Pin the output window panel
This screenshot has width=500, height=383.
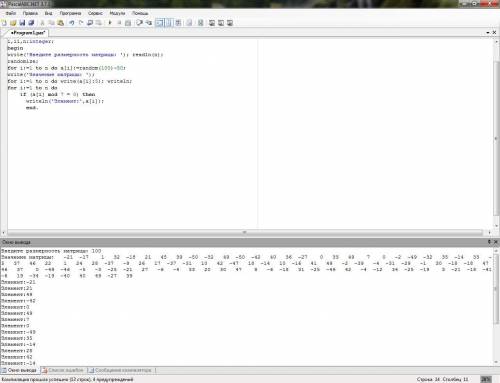(489, 242)
